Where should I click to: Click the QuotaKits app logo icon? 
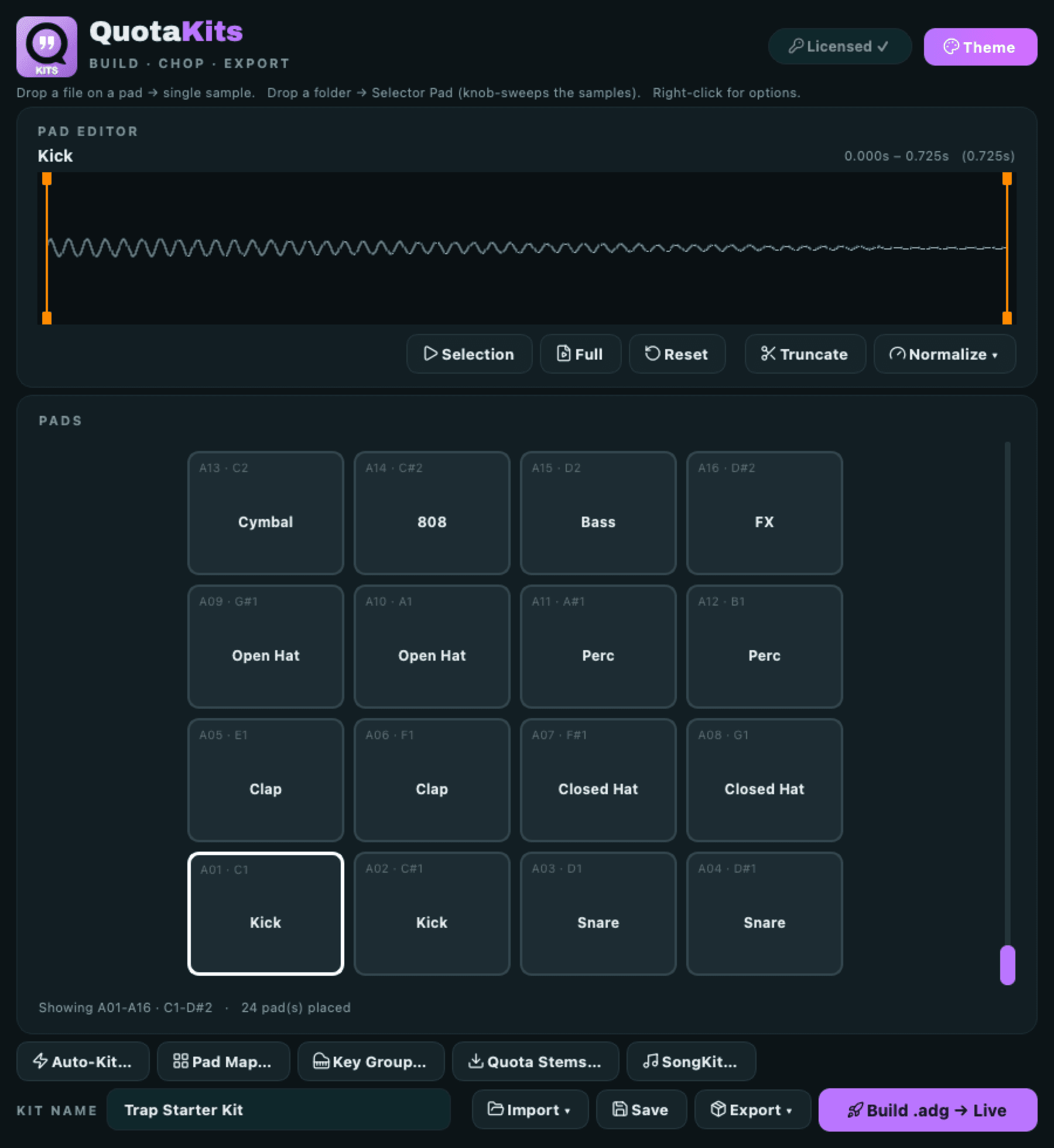47,47
